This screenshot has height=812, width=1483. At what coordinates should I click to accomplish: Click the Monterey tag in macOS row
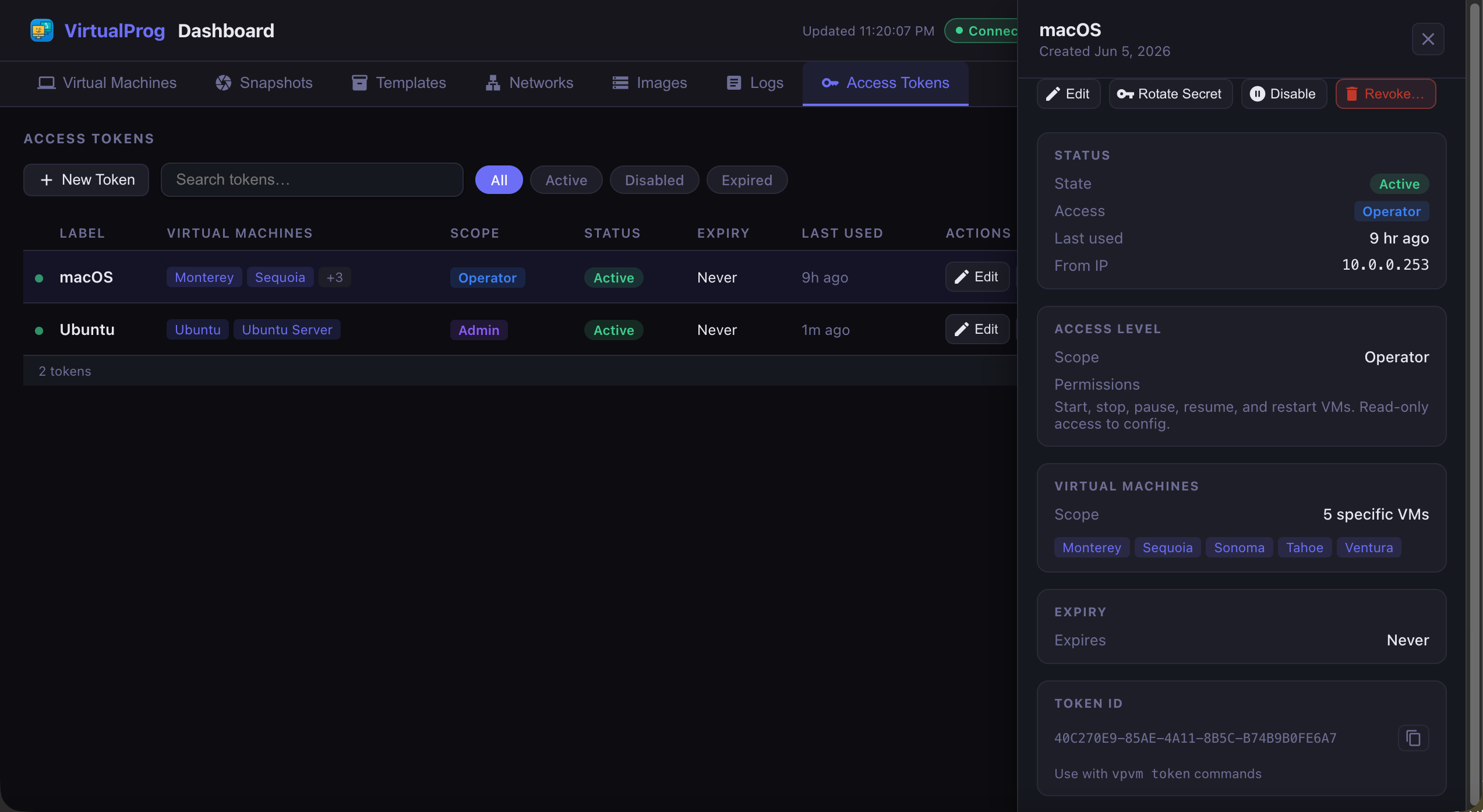[204, 277]
